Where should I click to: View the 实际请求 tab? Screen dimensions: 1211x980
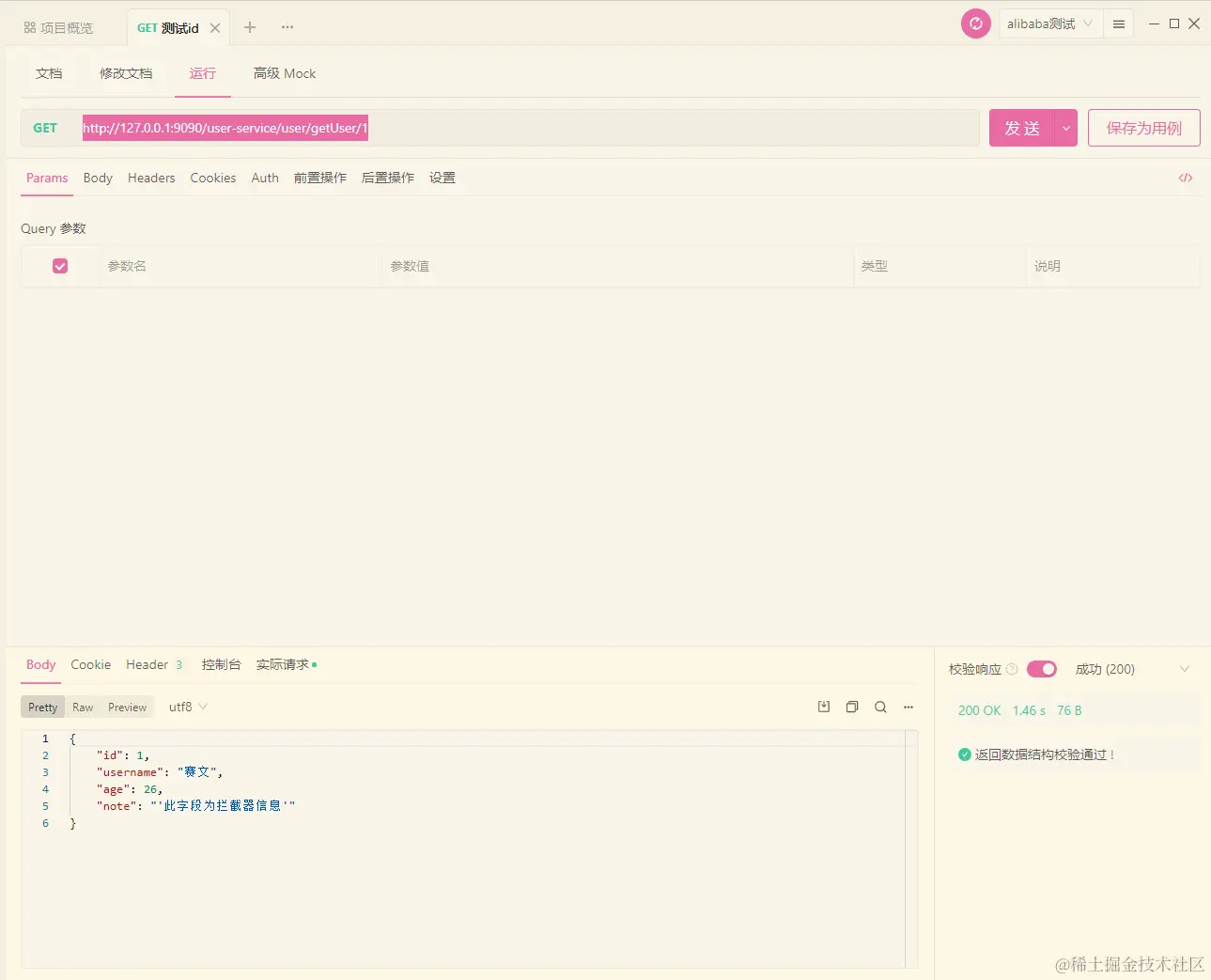(286, 664)
